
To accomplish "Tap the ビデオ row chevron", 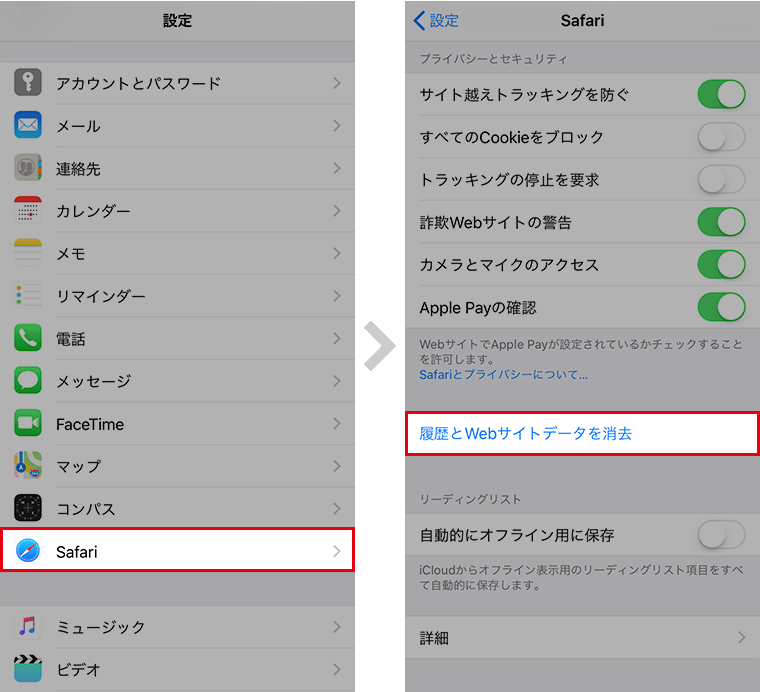I will tap(337, 669).
